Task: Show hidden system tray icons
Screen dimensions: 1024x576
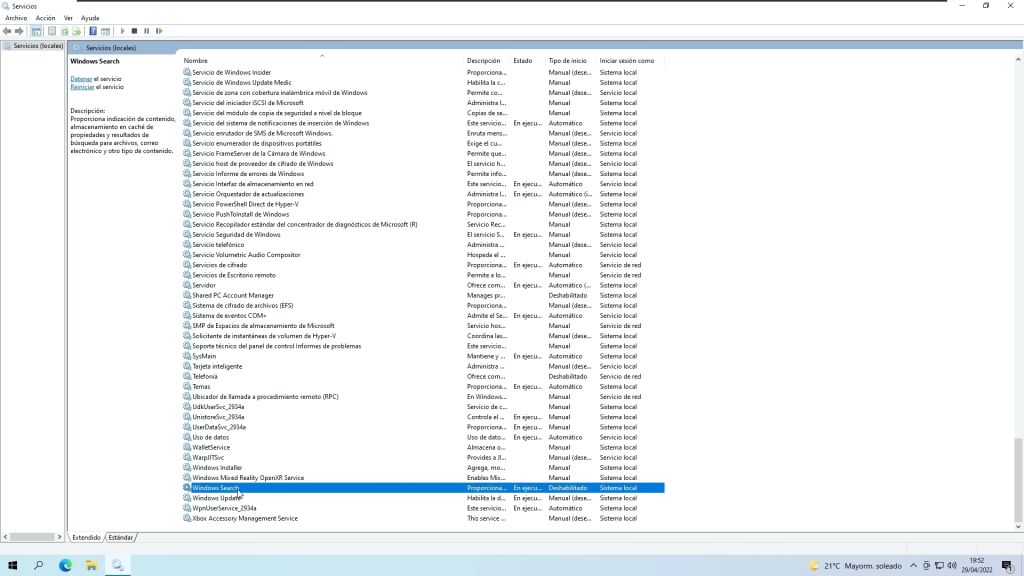Action: (x=913, y=566)
